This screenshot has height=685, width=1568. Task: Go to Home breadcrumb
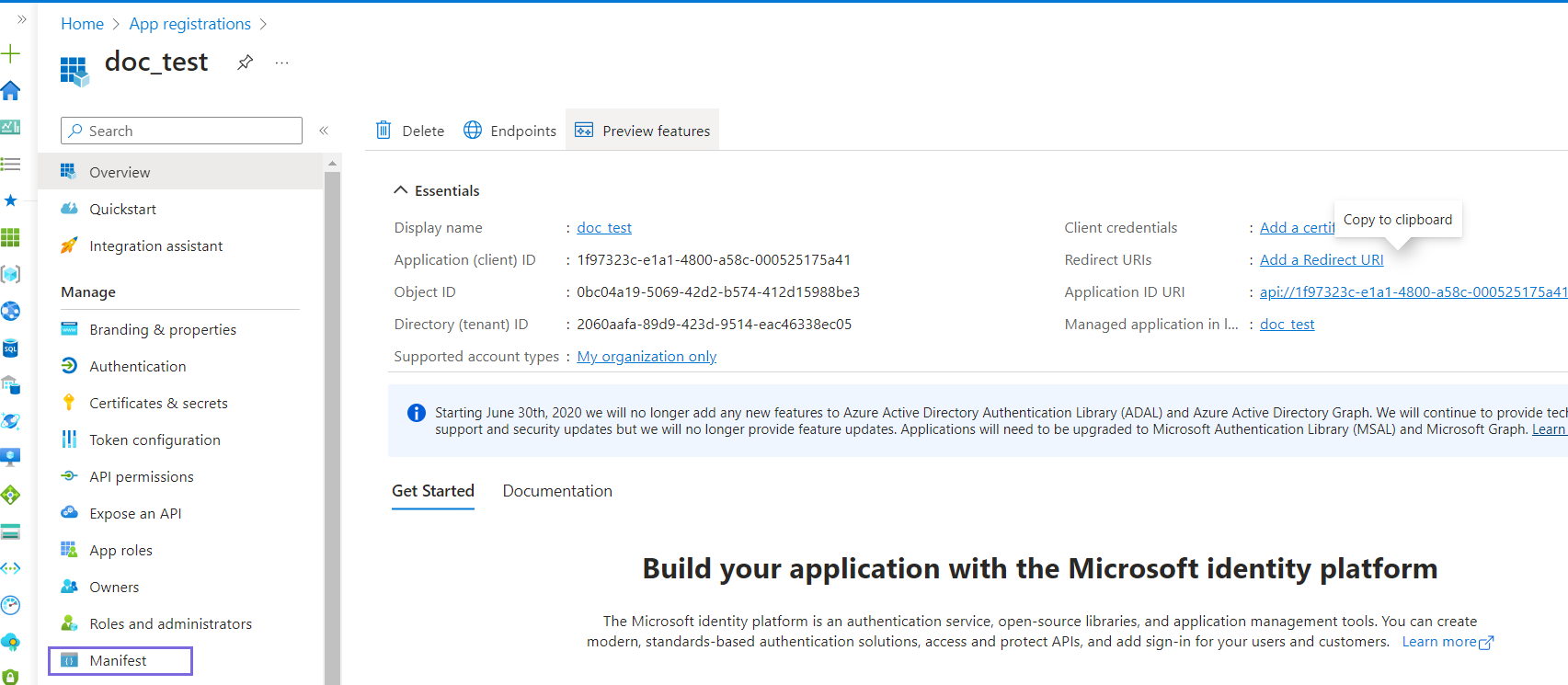click(82, 24)
